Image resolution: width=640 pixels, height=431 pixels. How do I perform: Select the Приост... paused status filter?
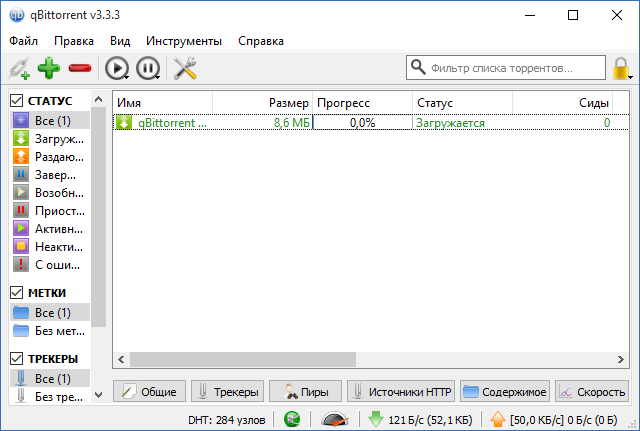pos(50,211)
